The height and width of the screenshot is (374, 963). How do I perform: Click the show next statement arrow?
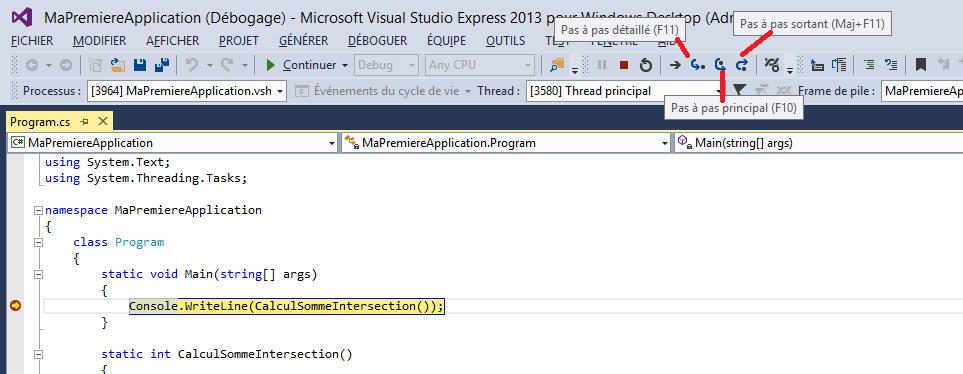pyautogui.click(x=675, y=64)
